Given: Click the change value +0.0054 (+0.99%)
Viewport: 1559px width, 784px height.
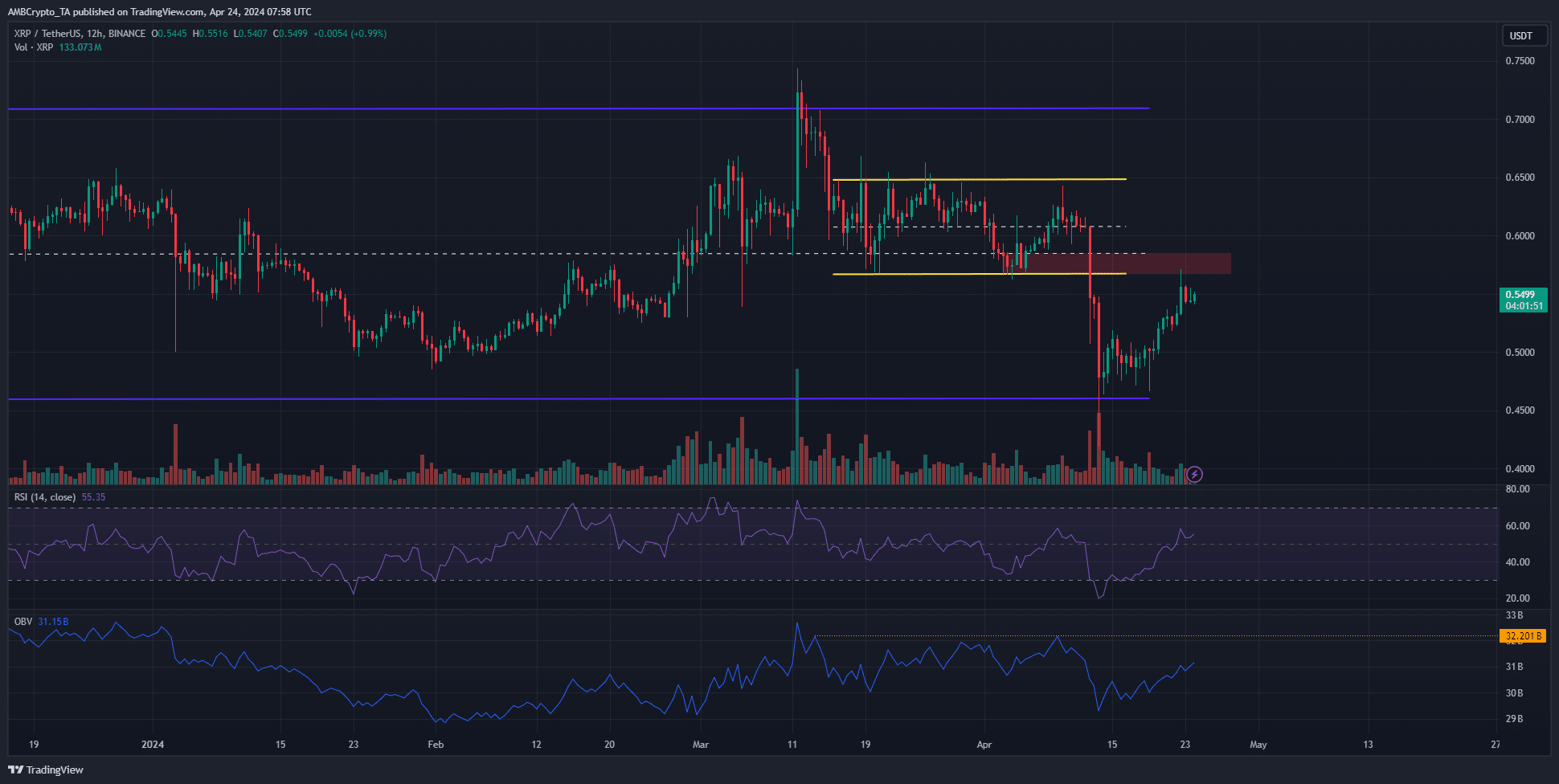Looking at the screenshot, I should pos(350,34).
